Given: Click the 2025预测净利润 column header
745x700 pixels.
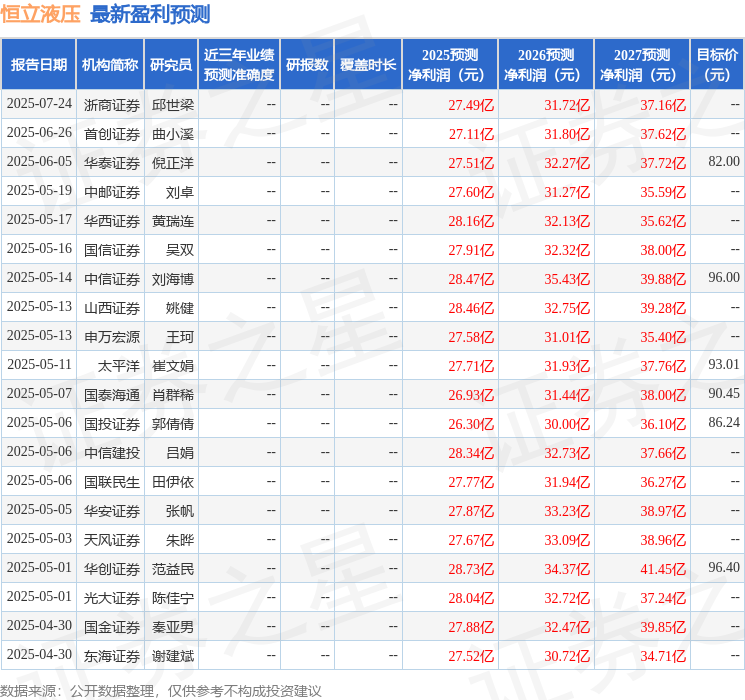Looking at the screenshot, I should (450, 65).
